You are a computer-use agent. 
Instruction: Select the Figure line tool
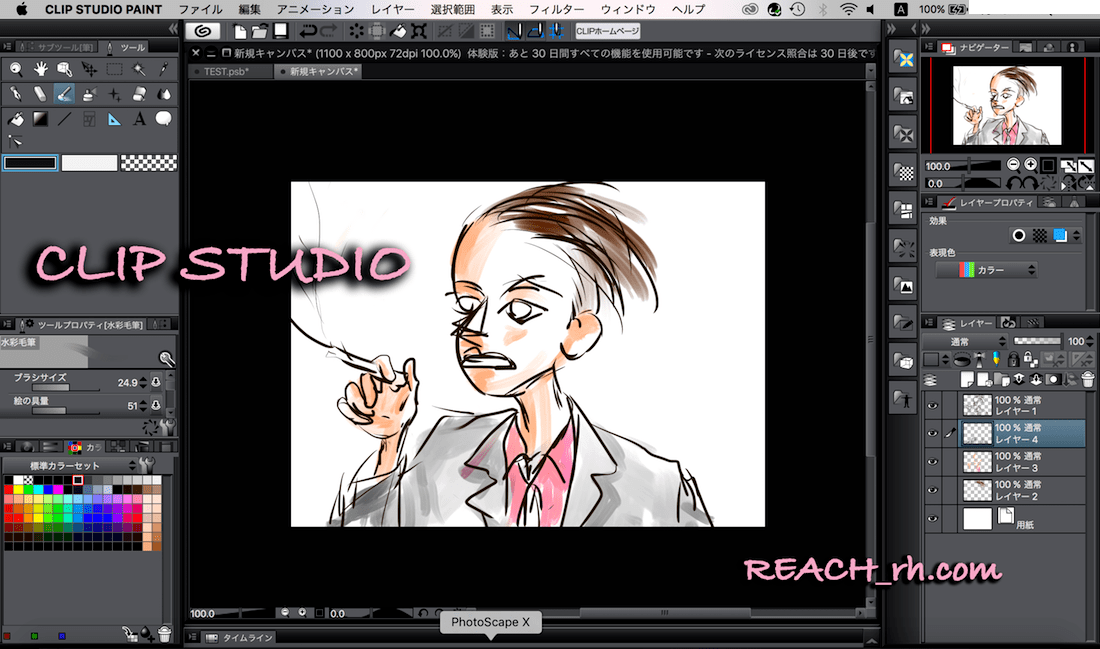click(x=65, y=119)
